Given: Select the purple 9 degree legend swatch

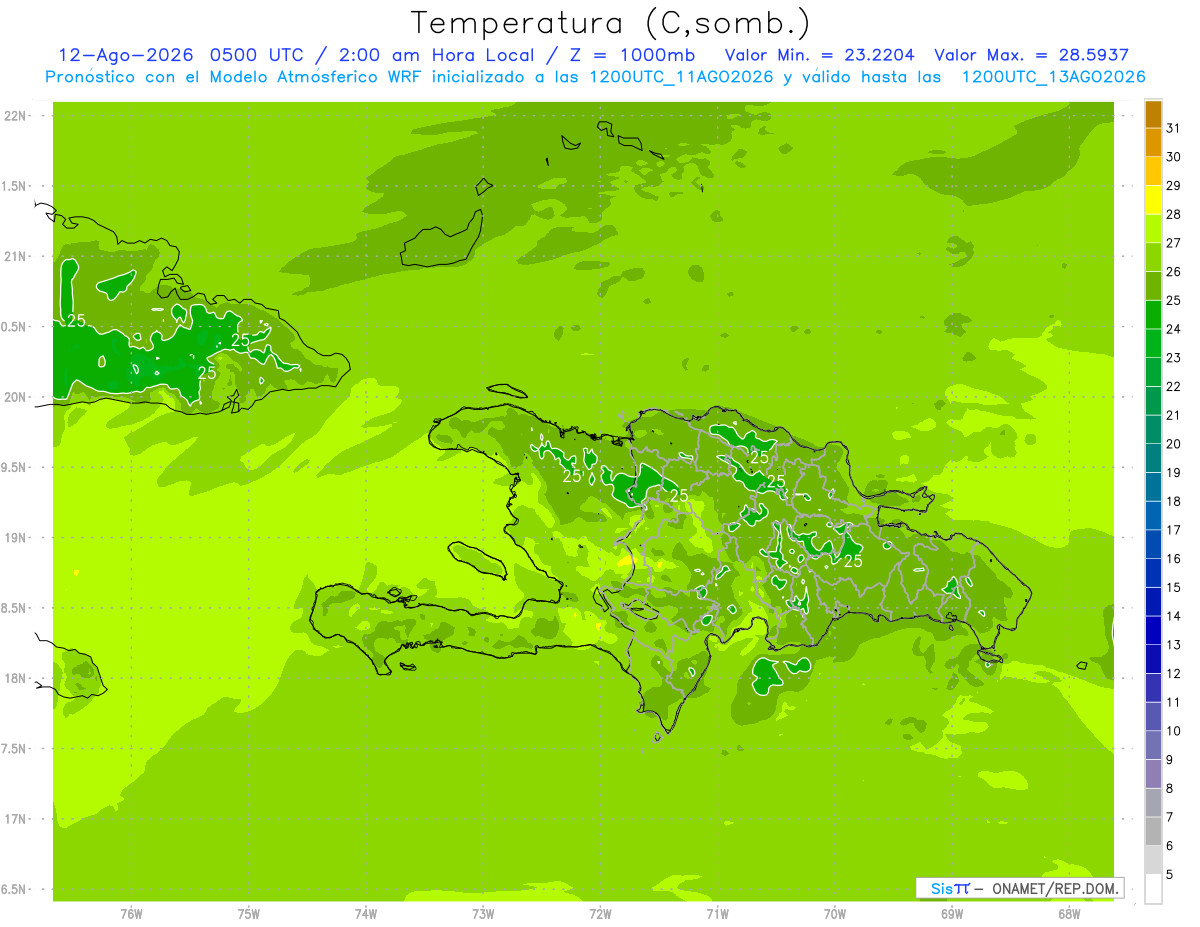Looking at the screenshot, I should point(1153,746).
